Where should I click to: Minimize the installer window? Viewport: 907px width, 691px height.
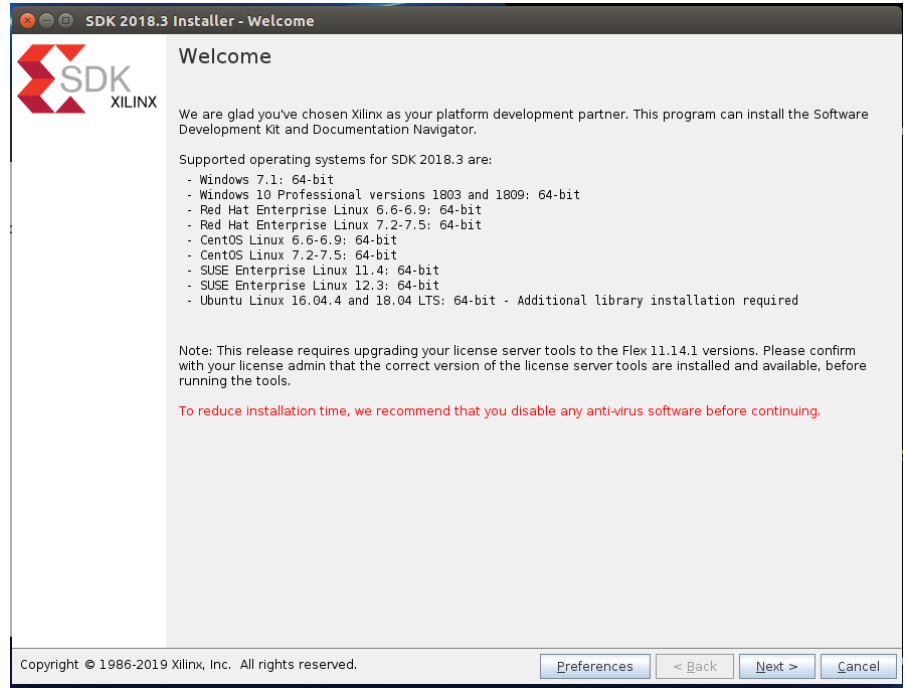[47, 21]
